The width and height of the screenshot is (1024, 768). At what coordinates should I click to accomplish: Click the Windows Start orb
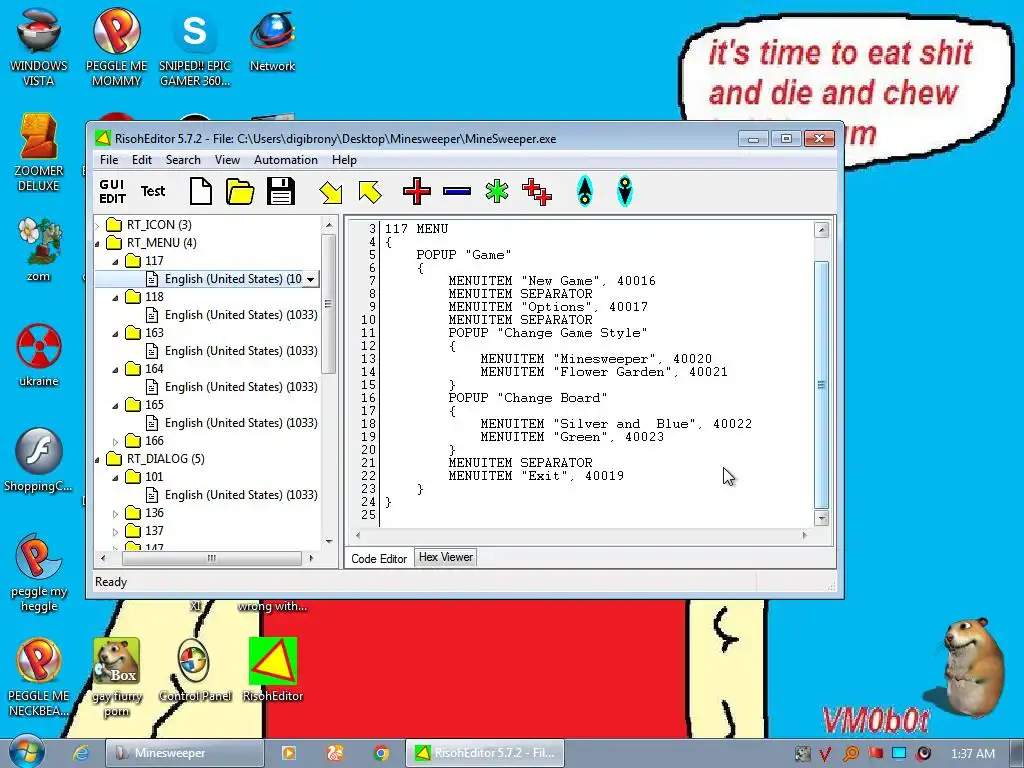coord(26,752)
